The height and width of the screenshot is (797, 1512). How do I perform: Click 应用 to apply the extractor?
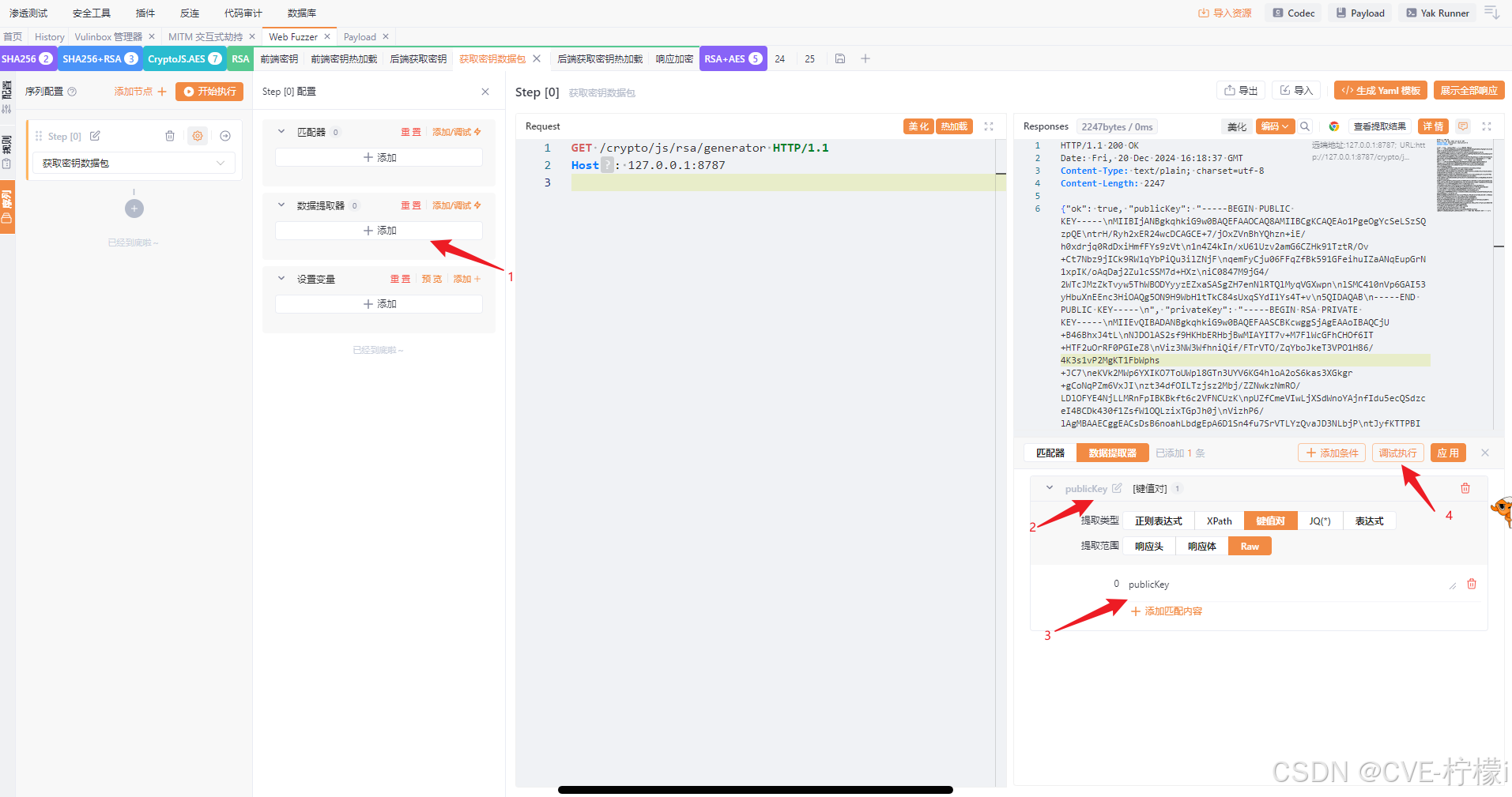tap(1448, 453)
